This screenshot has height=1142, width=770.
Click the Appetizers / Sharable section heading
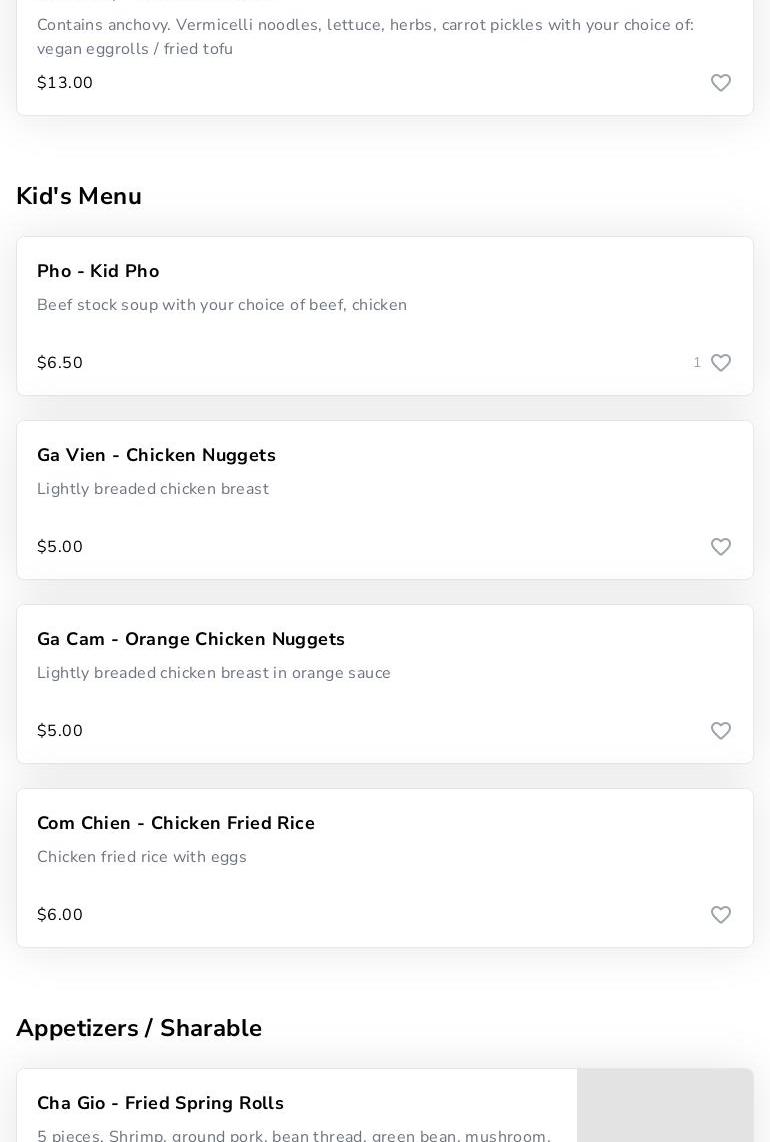click(139, 1028)
